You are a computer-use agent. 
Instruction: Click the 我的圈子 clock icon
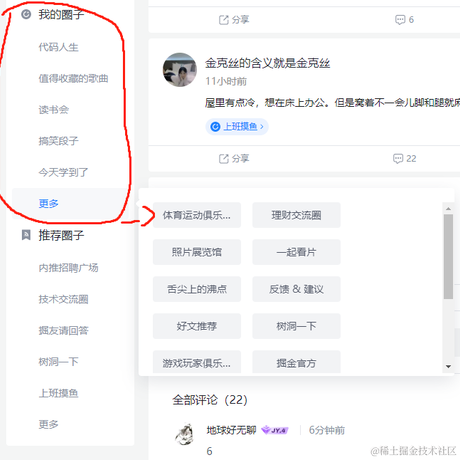[x=26, y=14]
